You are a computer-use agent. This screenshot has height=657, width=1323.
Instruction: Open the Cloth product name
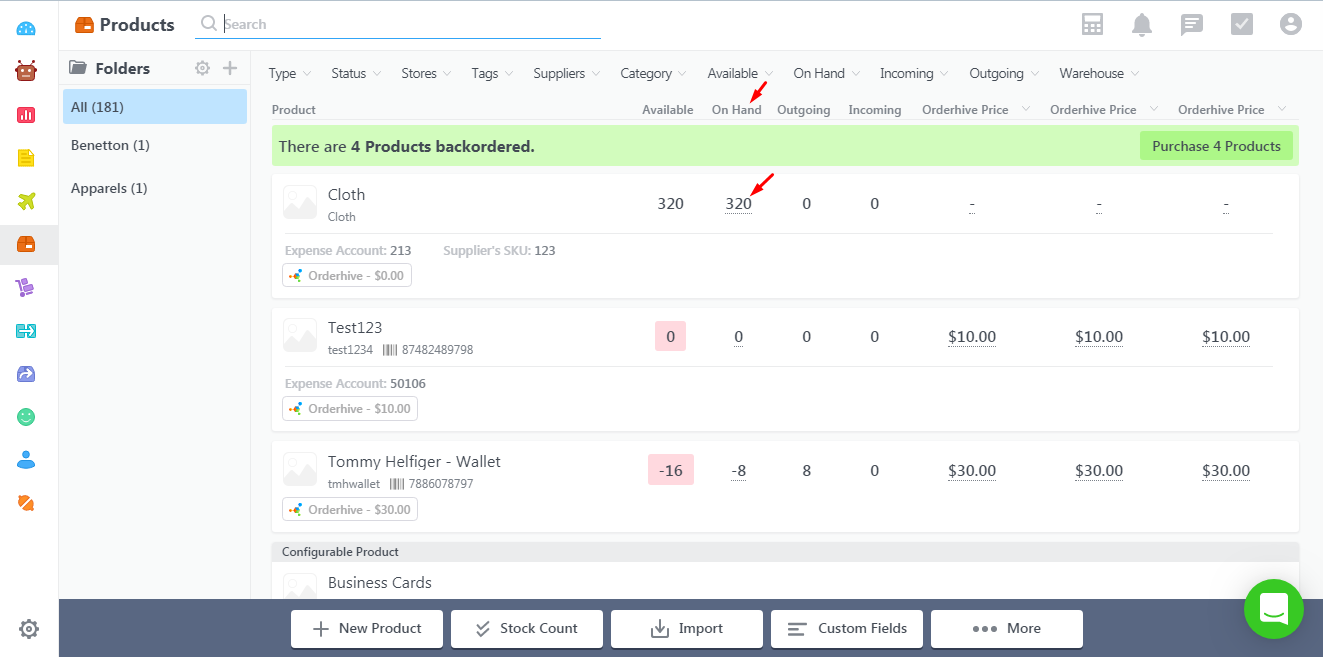tap(346, 195)
